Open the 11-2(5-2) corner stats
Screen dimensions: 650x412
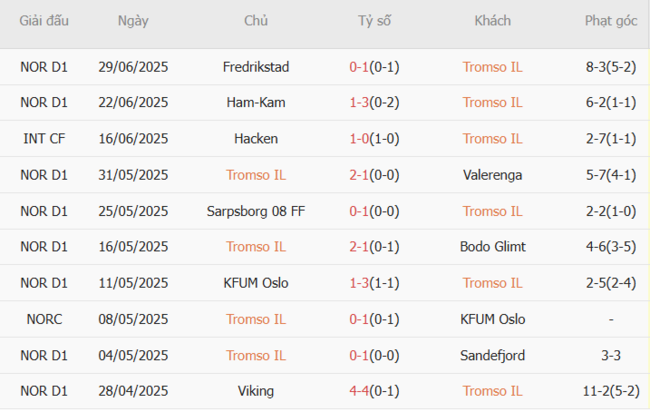pyautogui.click(x=611, y=391)
